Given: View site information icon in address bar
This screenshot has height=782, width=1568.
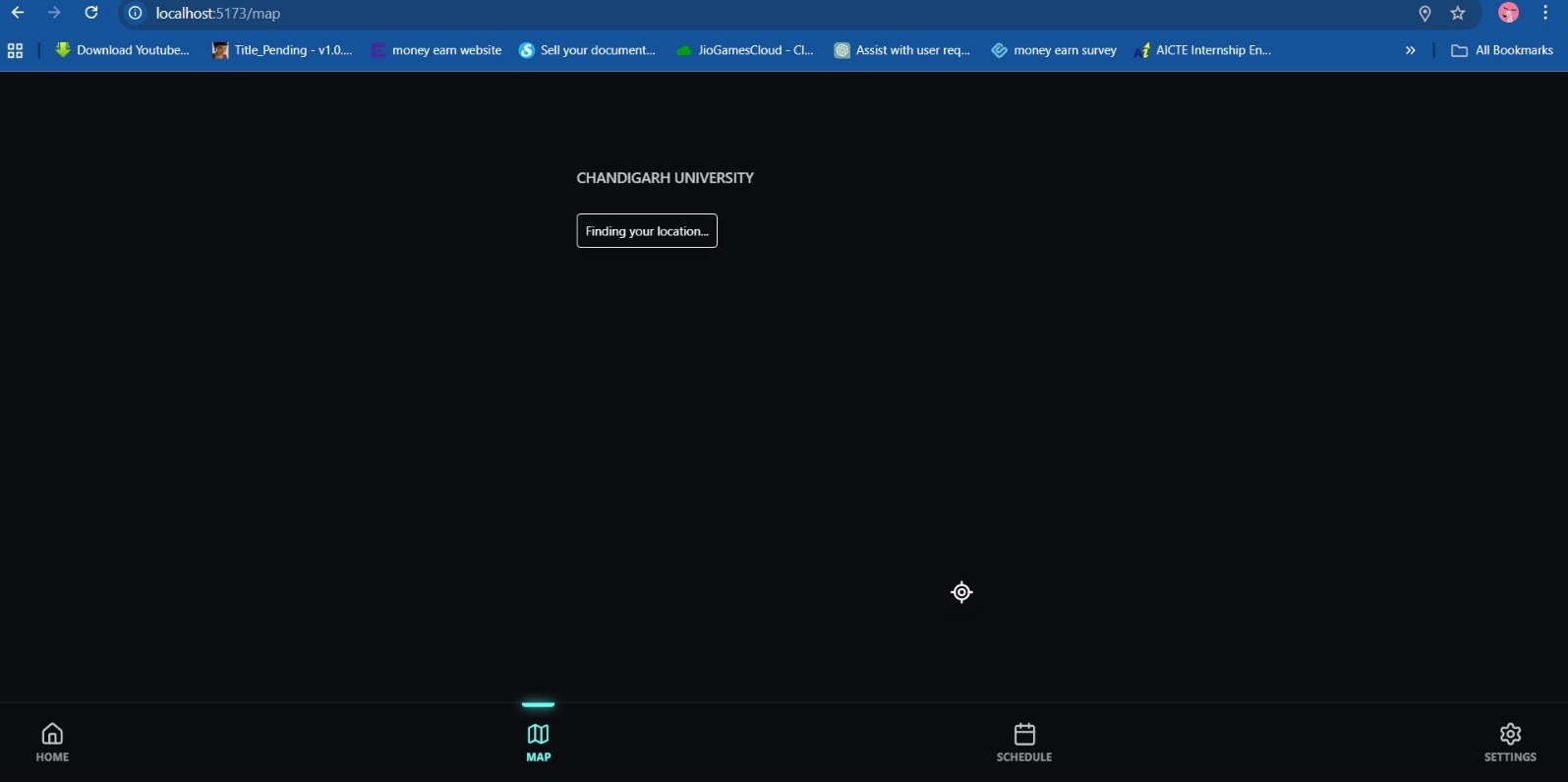Looking at the screenshot, I should pyautogui.click(x=136, y=14).
